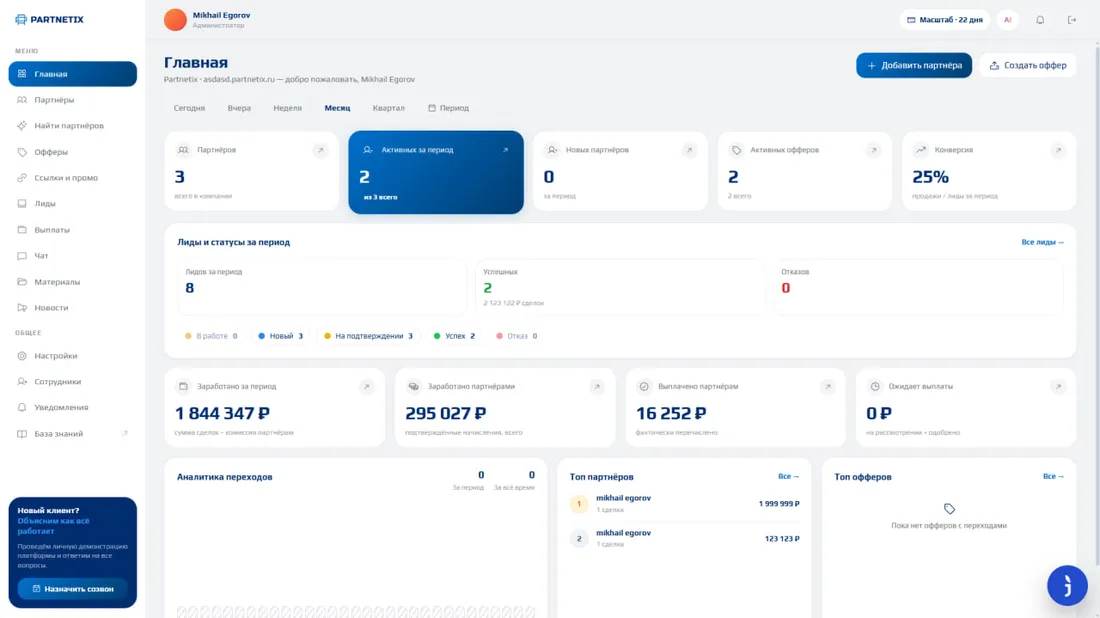Select the Неделя period tab

(x=288, y=108)
